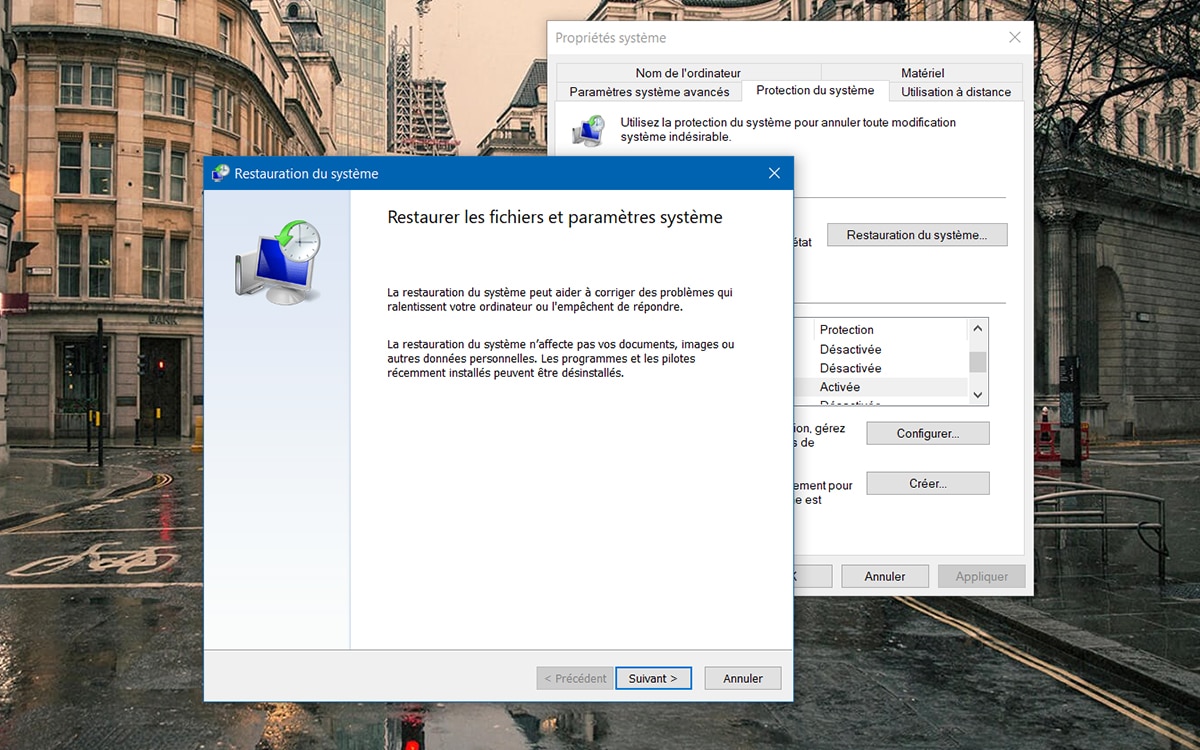Click the drive list scrollbar up arrow
This screenshot has width=1200, height=750.
coord(977,328)
